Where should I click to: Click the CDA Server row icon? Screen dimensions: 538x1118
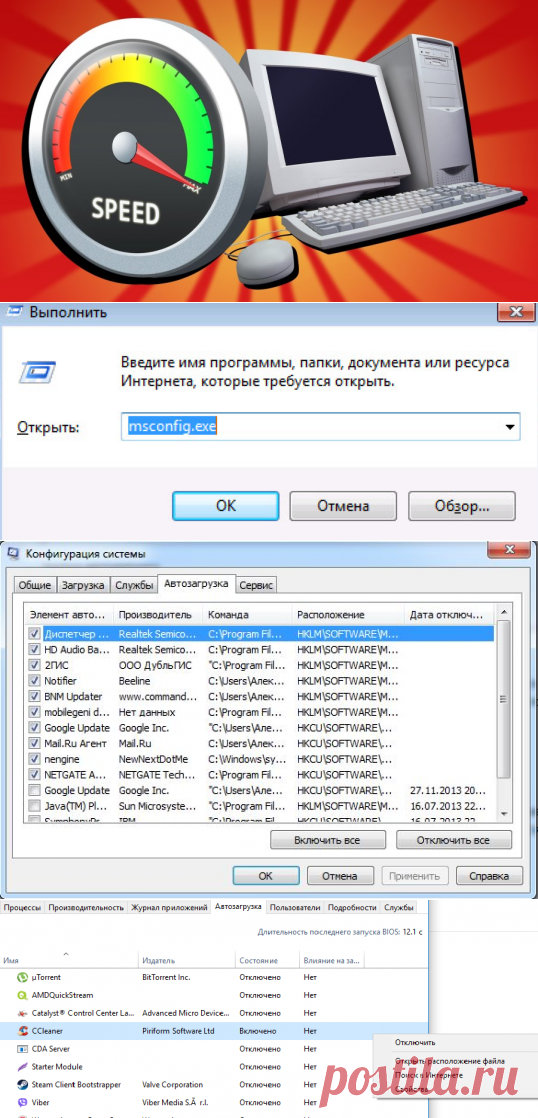(x=21, y=1049)
